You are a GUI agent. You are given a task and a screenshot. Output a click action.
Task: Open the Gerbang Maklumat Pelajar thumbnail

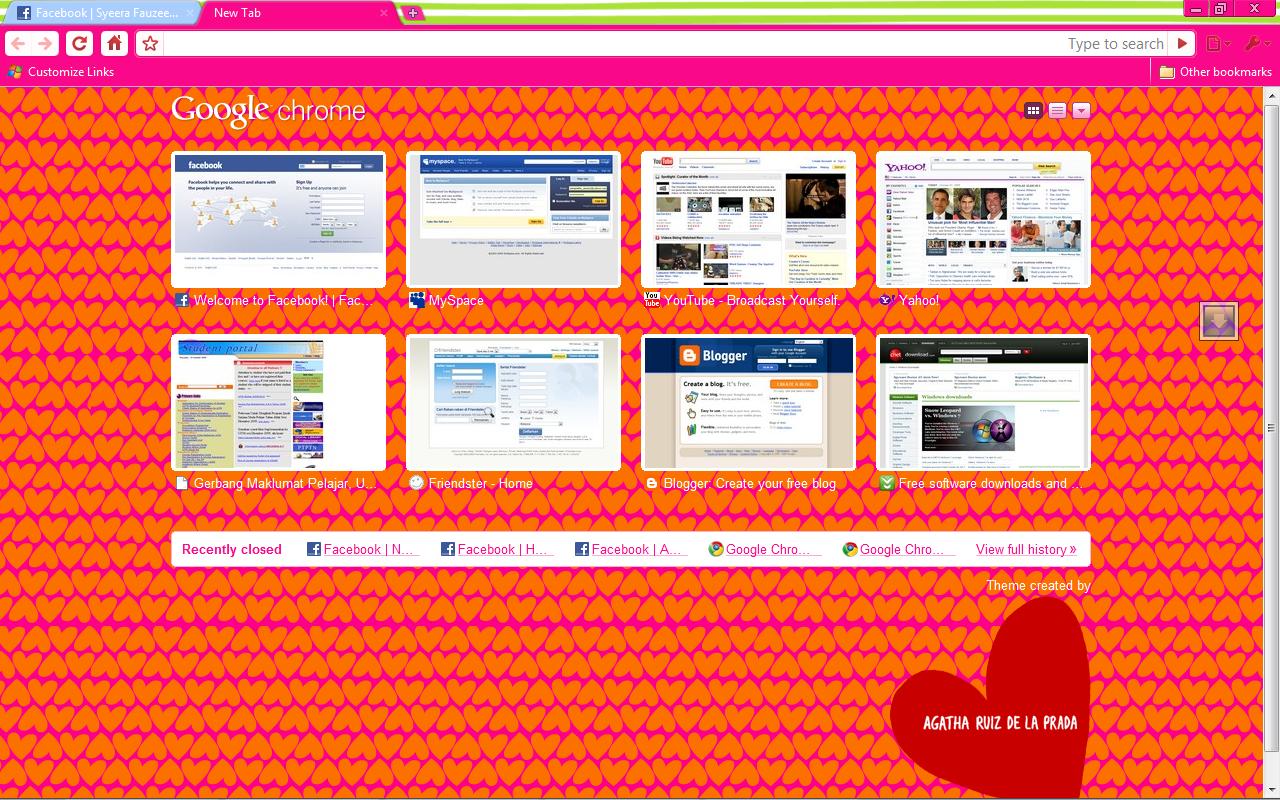coord(278,402)
